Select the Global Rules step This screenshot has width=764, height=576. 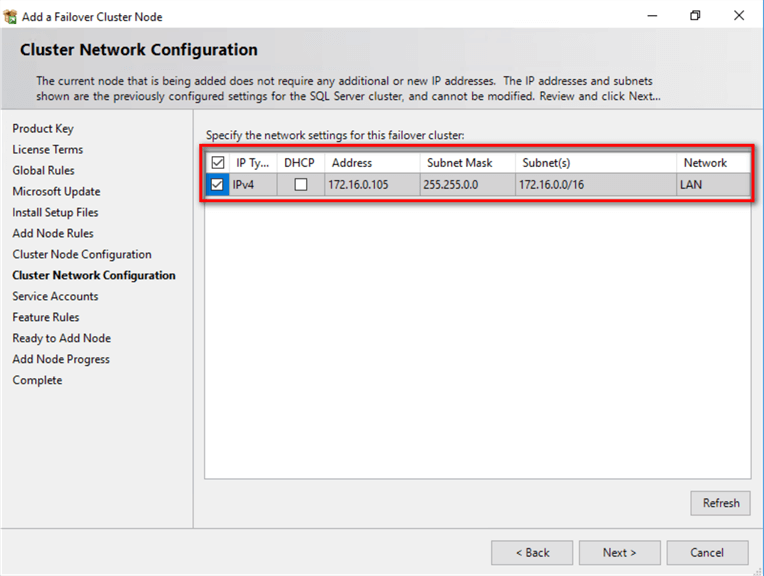pyautogui.click(x=43, y=171)
